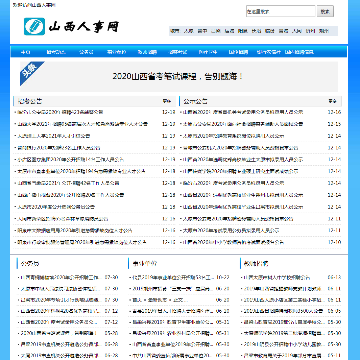Open the headline banner 2020山西省考笔试课程 link
Viewport: 360px width, 360px height.
tap(178, 76)
